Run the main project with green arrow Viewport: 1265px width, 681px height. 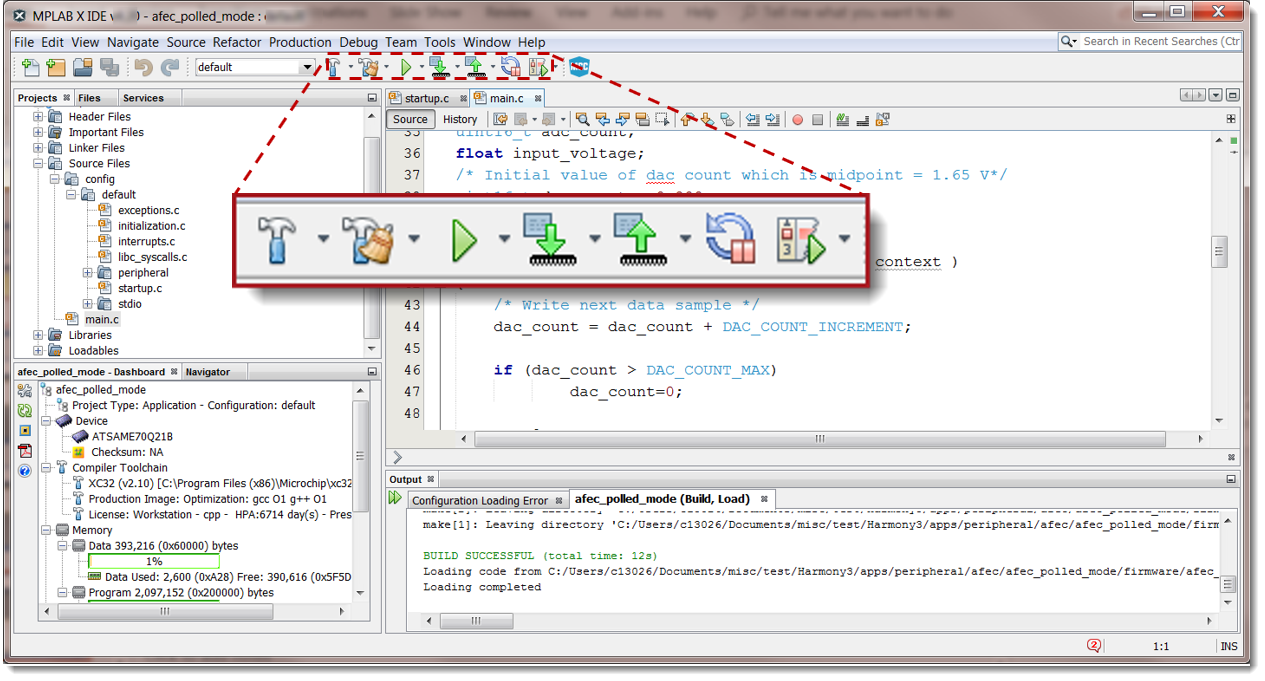tap(406, 66)
